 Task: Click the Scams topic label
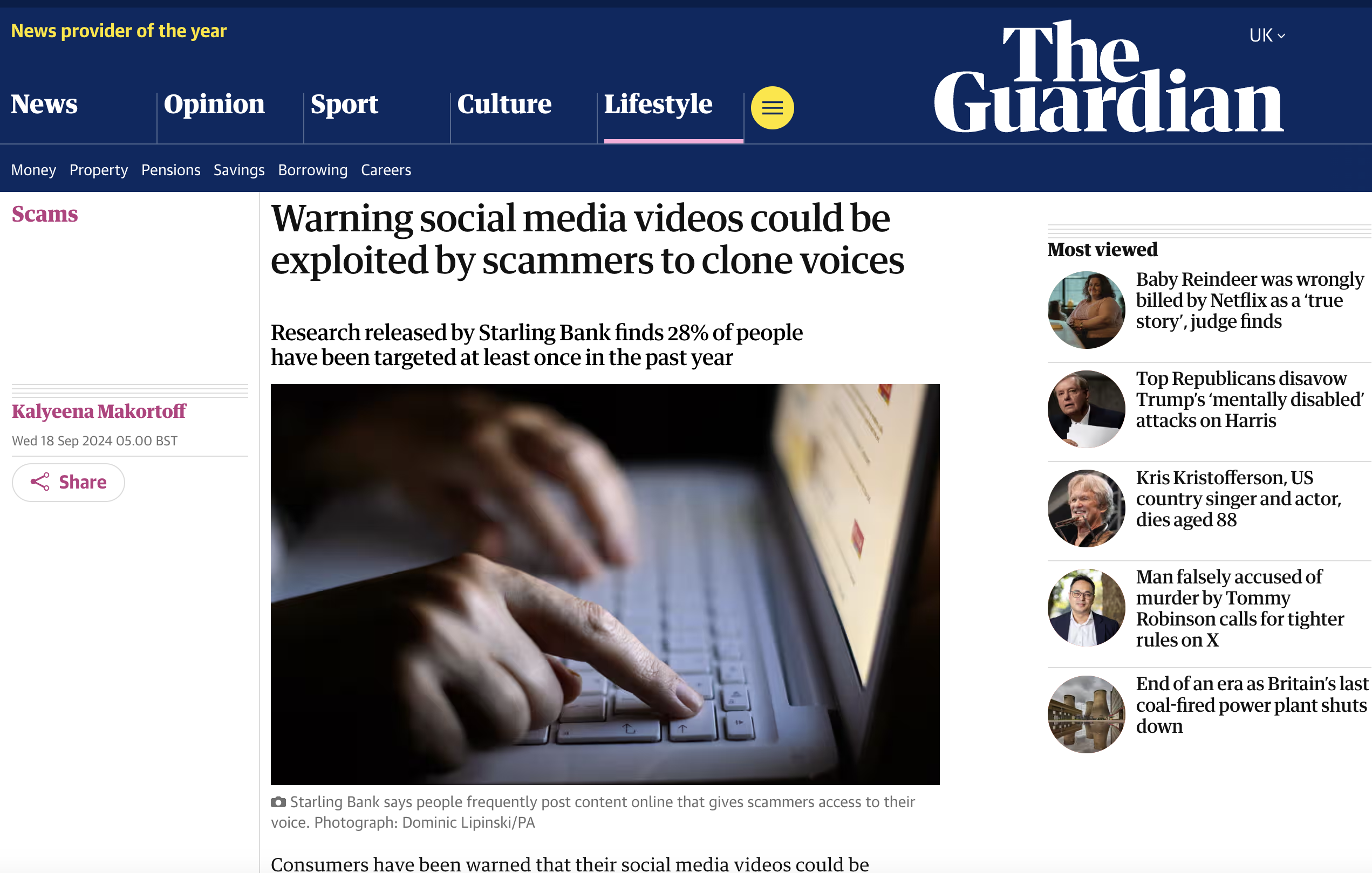[44, 214]
